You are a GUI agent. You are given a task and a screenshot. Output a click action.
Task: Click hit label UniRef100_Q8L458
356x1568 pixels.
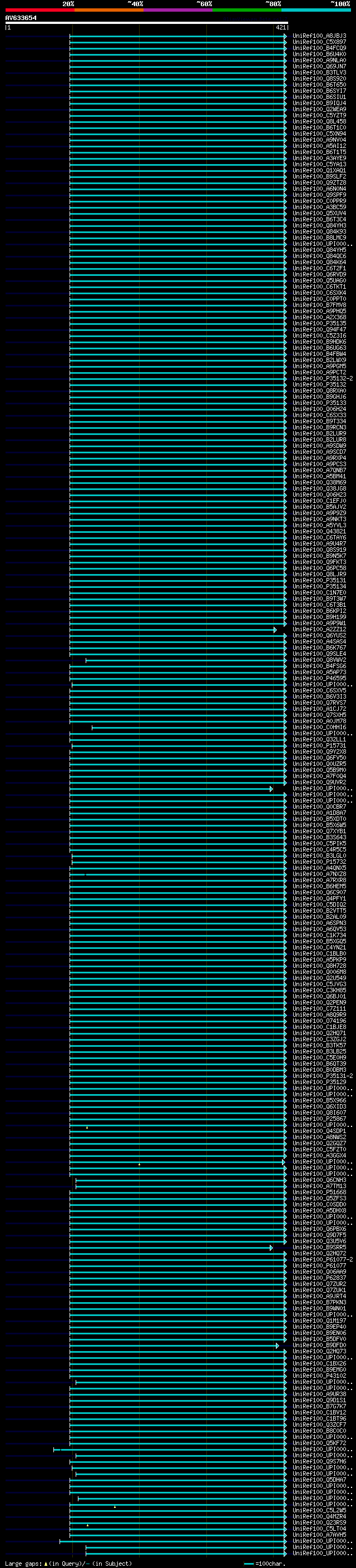(319, 122)
